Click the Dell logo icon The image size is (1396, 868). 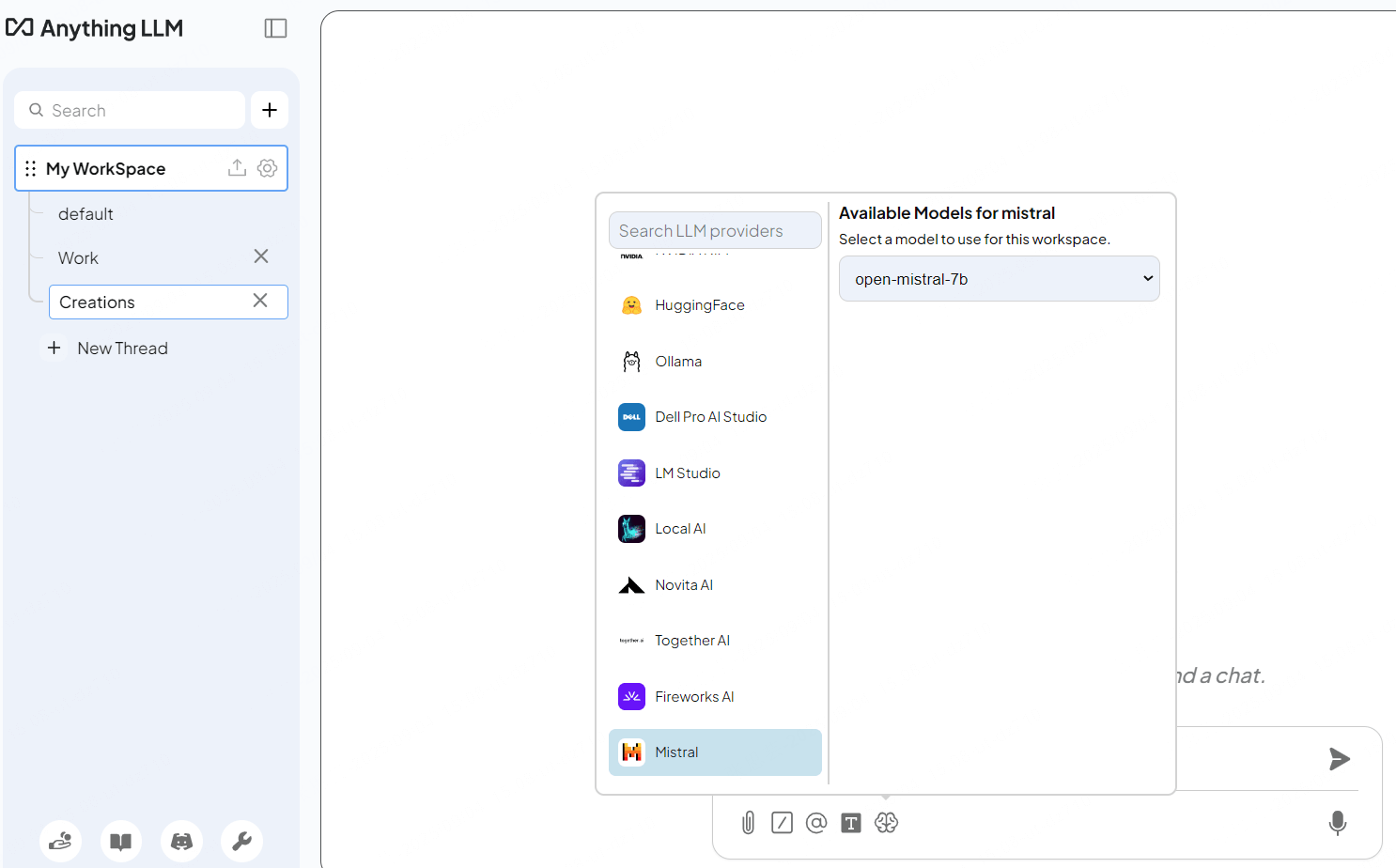(631, 417)
